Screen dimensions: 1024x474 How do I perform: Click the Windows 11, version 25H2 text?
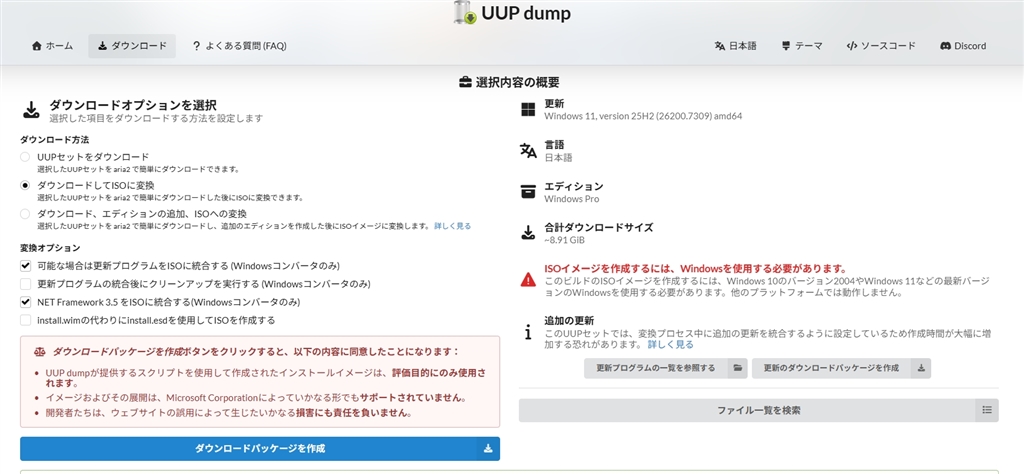pos(643,116)
